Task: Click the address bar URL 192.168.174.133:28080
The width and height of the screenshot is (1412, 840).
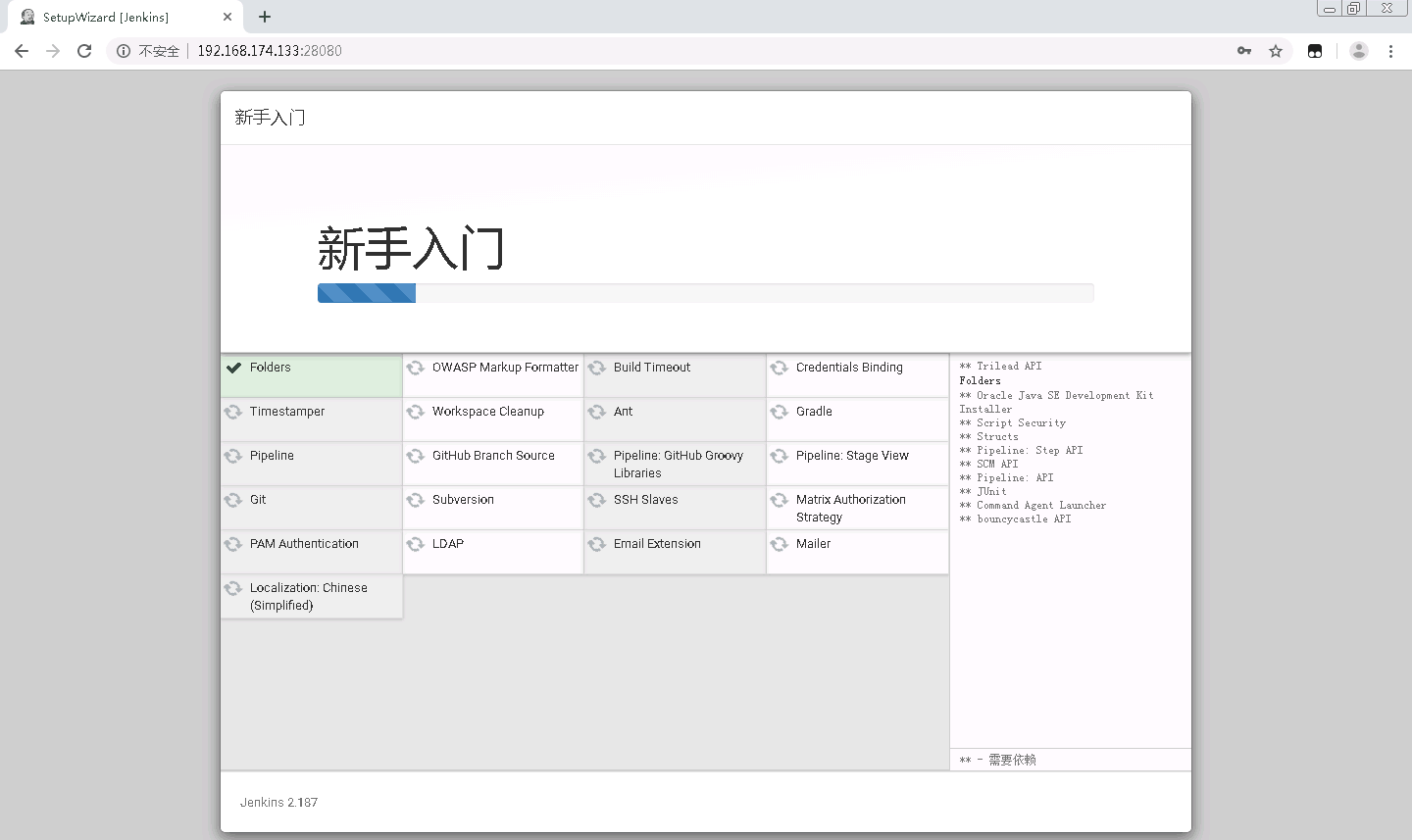Action: click(x=270, y=51)
